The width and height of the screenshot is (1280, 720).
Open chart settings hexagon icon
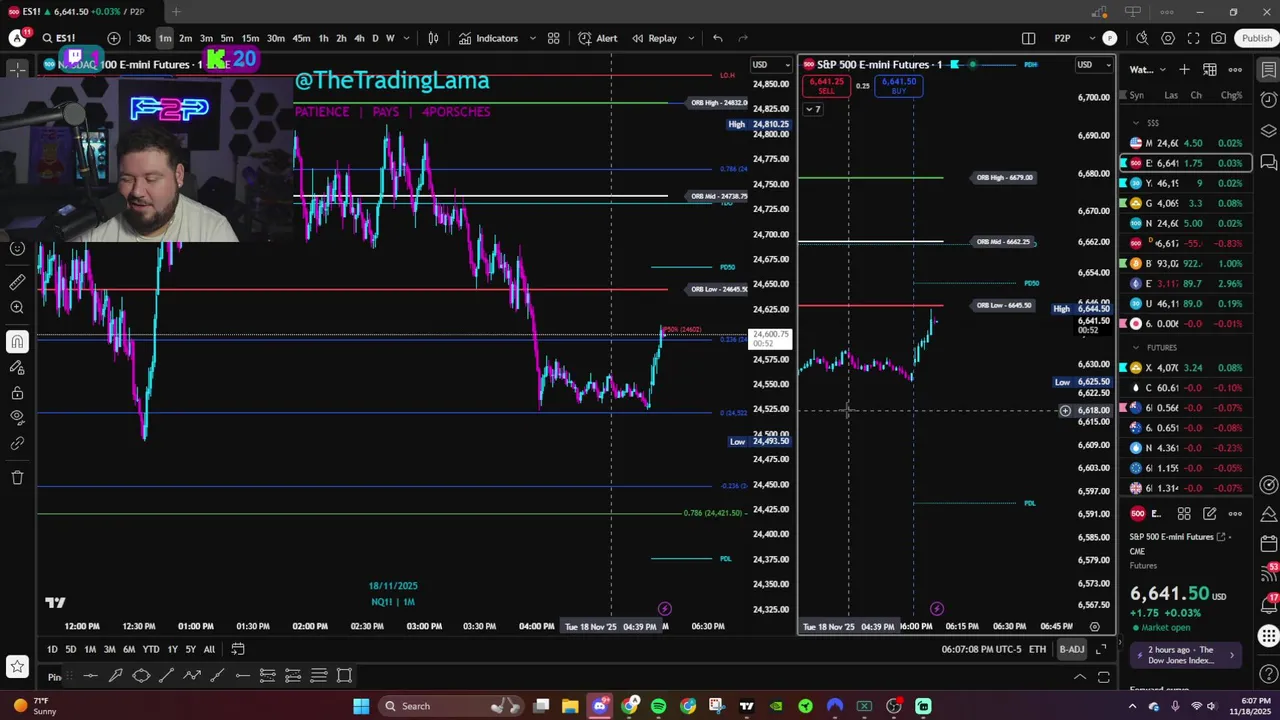click(1168, 38)
